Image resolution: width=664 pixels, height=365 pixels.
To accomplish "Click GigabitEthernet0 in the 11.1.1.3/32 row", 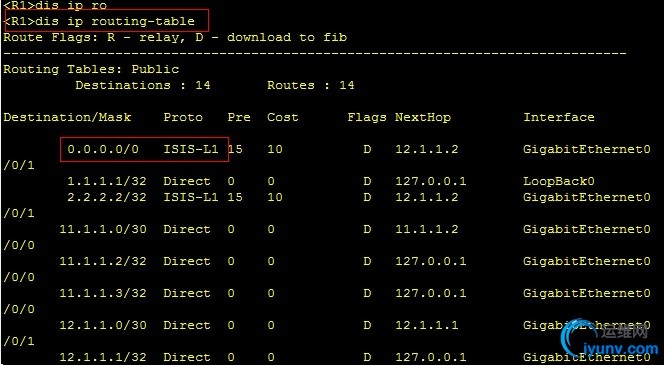I will tap(587, 293).
